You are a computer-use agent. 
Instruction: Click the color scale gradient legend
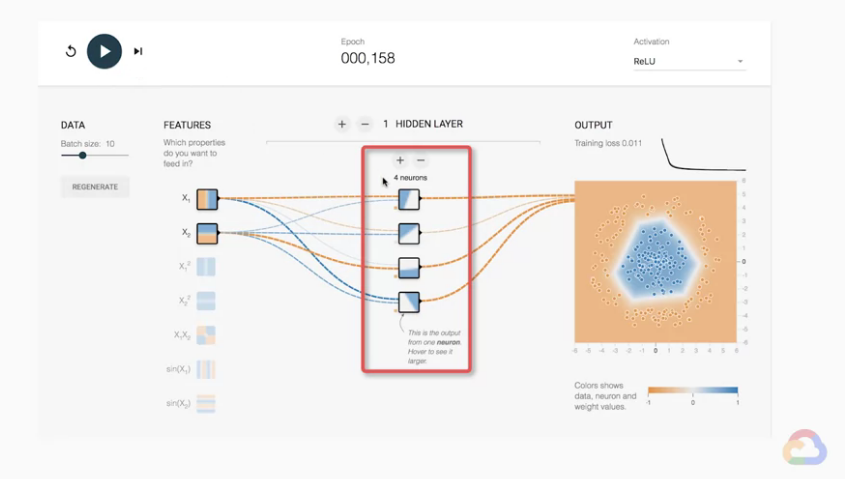pos(692,390)
